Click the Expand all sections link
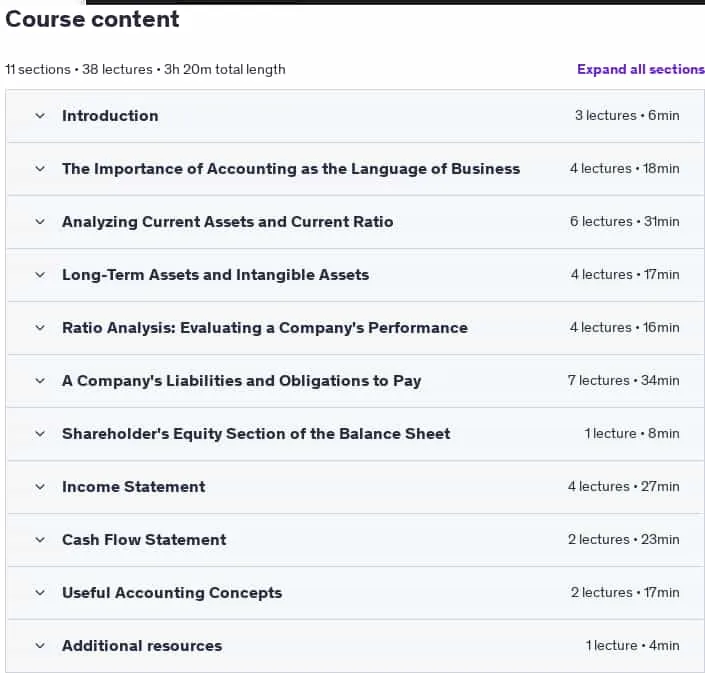Screen dimensions: 705x673 tap(641, 69)
